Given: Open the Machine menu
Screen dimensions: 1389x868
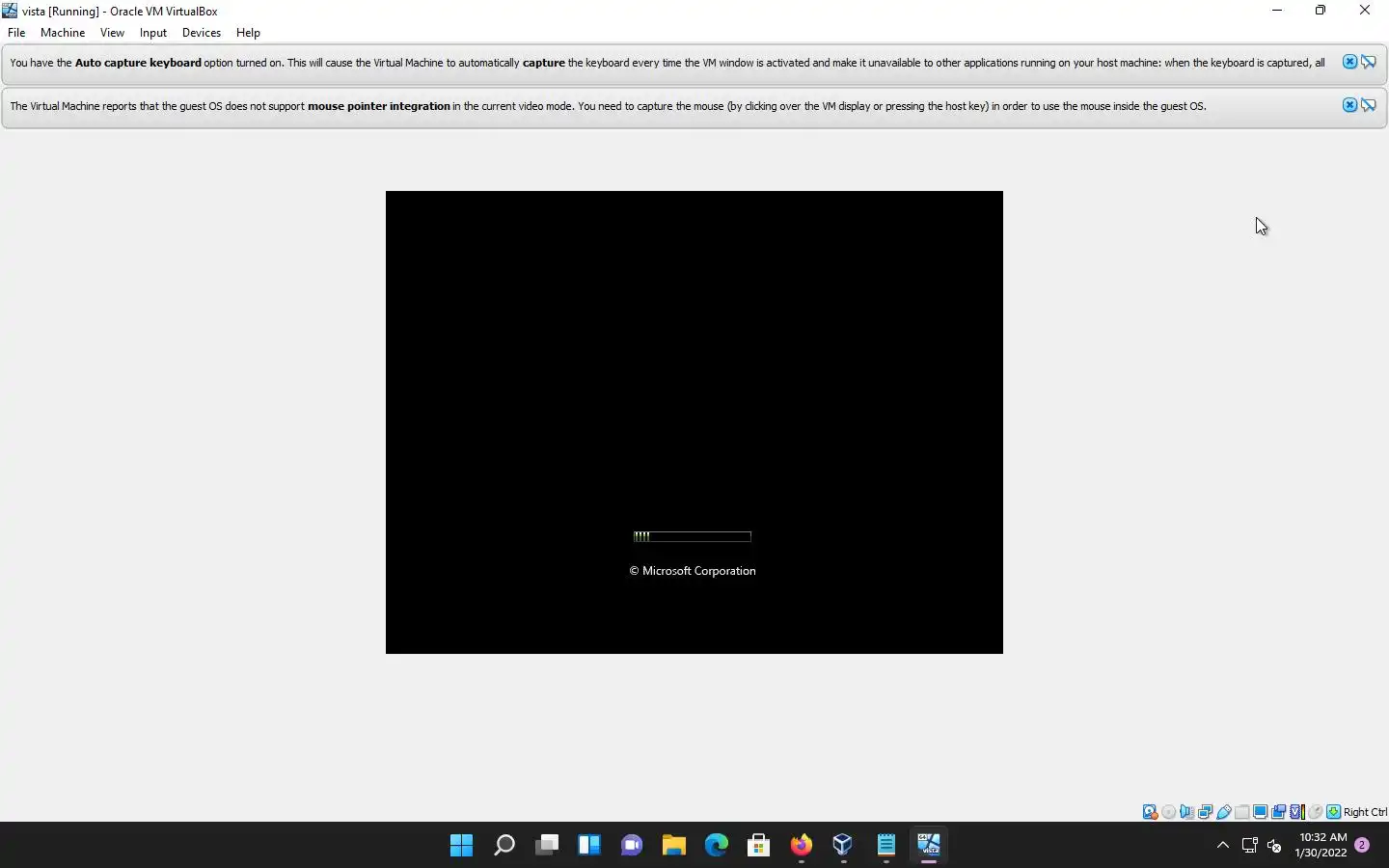Looking at the screenshot, I should coord(63,33).
